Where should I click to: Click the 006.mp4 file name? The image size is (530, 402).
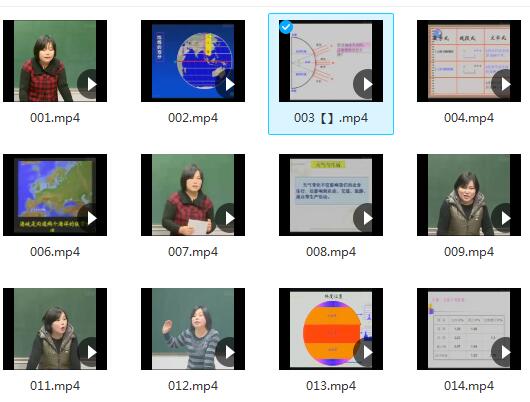click(55, 252)
